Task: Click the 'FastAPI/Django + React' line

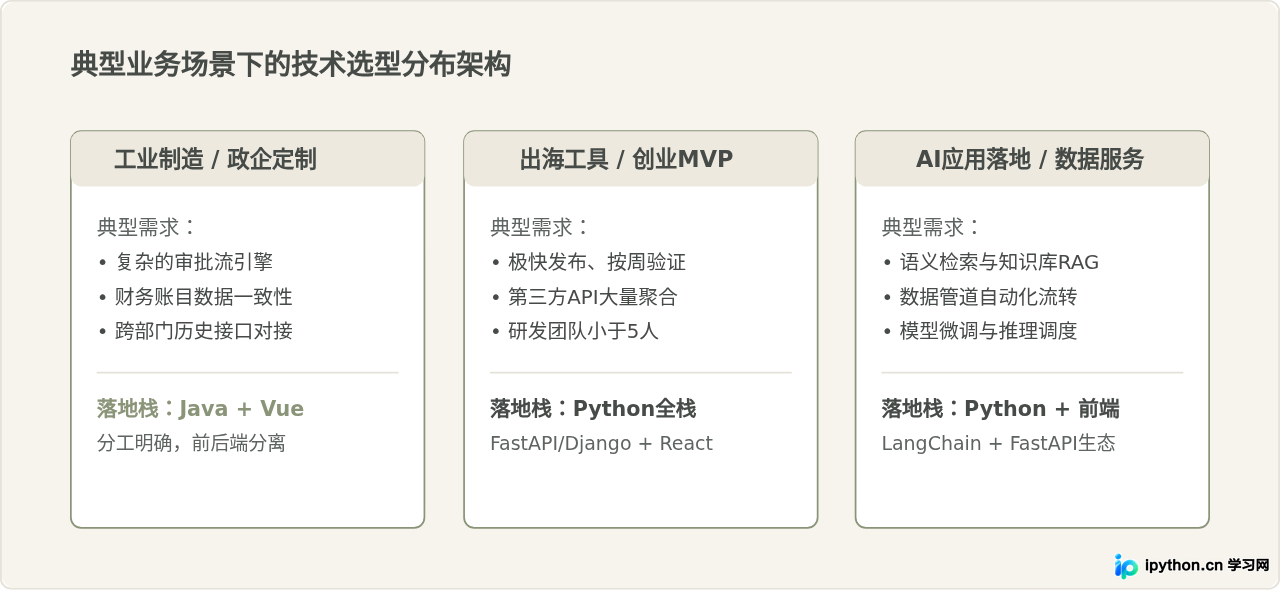Action: (601, 443)
